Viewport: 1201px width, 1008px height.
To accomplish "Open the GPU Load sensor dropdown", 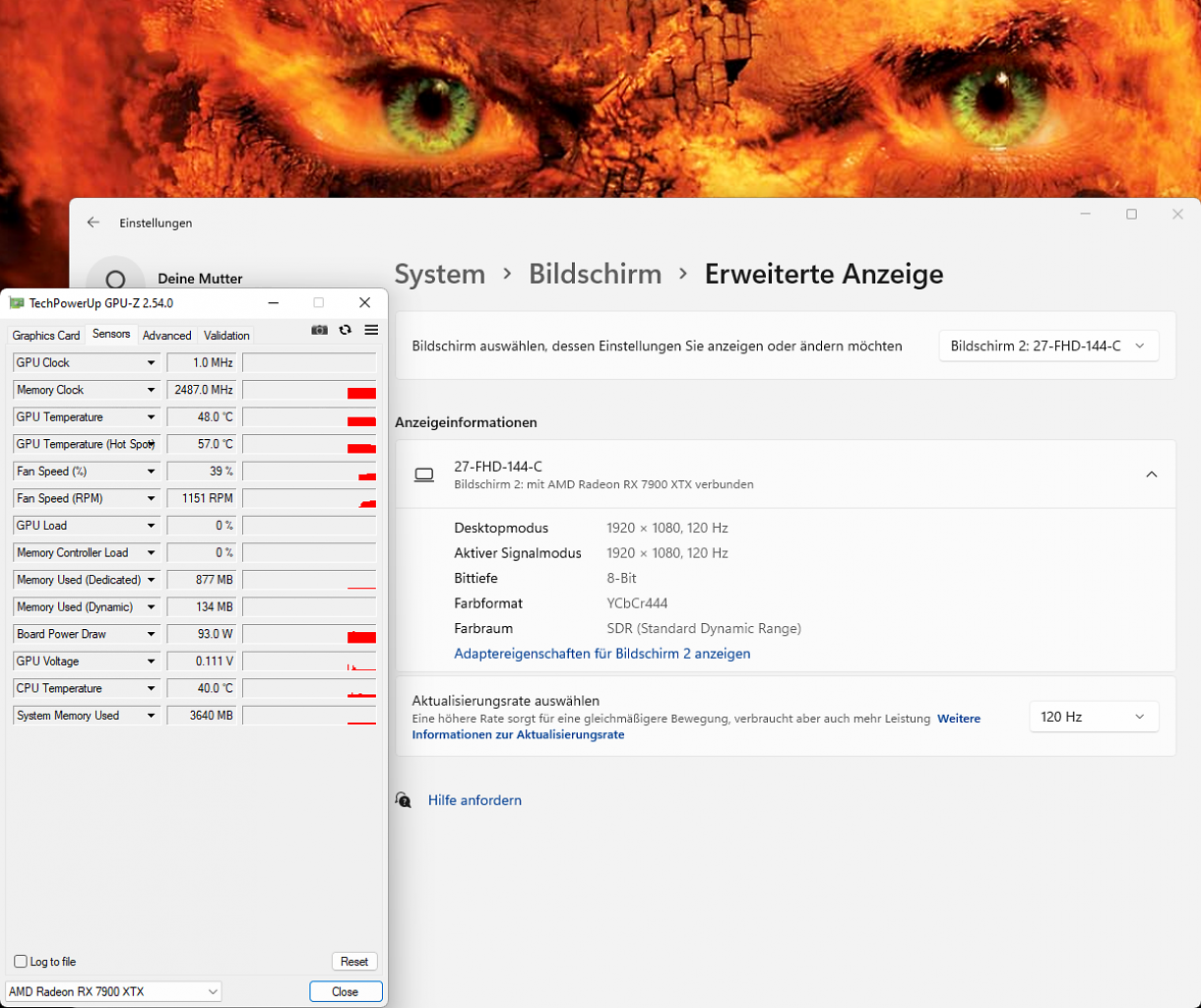I will [x=152, y=526].
